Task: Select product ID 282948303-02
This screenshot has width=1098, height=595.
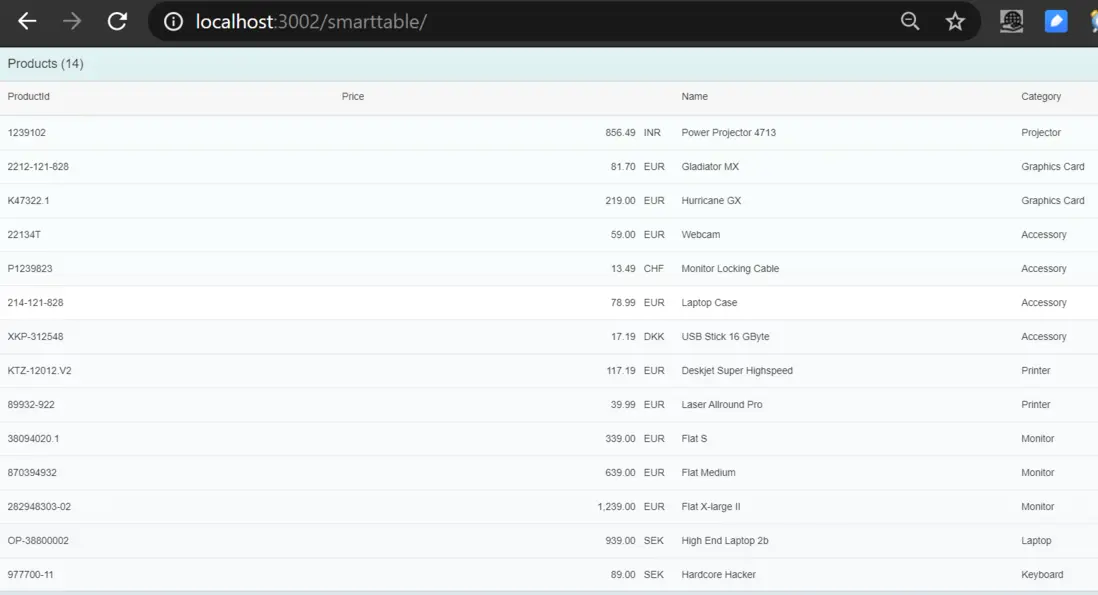Action: click(39, 506)
